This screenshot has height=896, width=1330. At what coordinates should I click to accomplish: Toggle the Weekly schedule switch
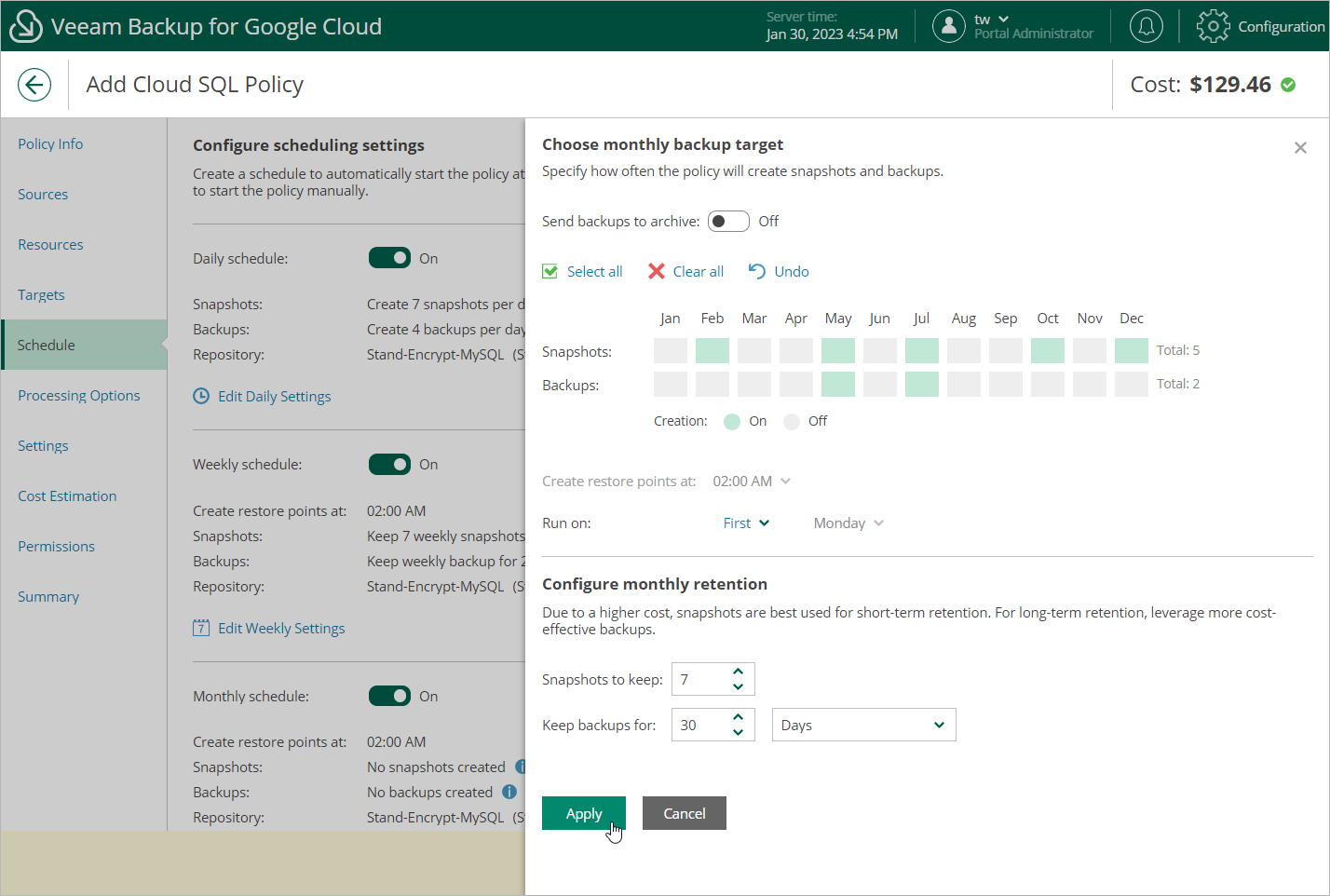pyautogui.click(x=389, y=464)
